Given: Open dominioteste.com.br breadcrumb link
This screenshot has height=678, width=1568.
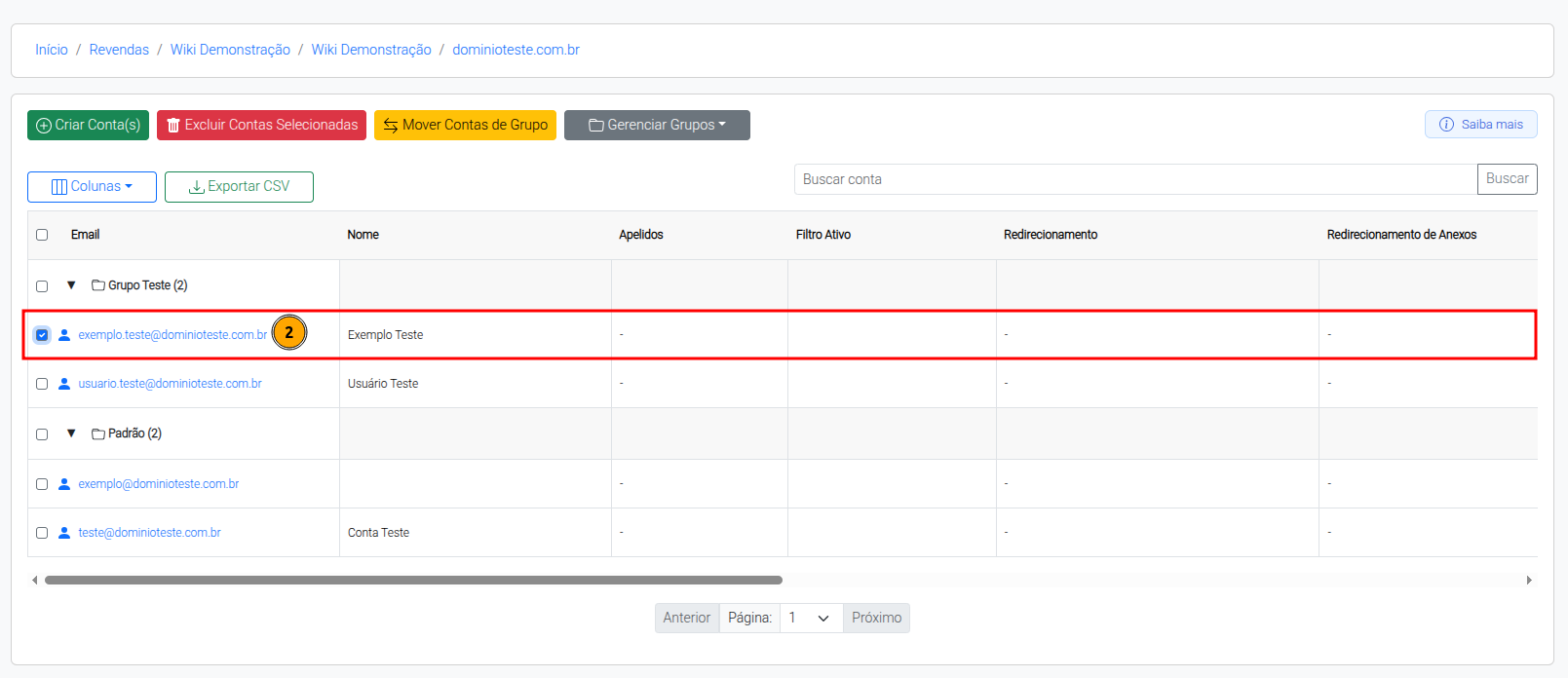Looking at the screenshot, I should coord(516,50).
